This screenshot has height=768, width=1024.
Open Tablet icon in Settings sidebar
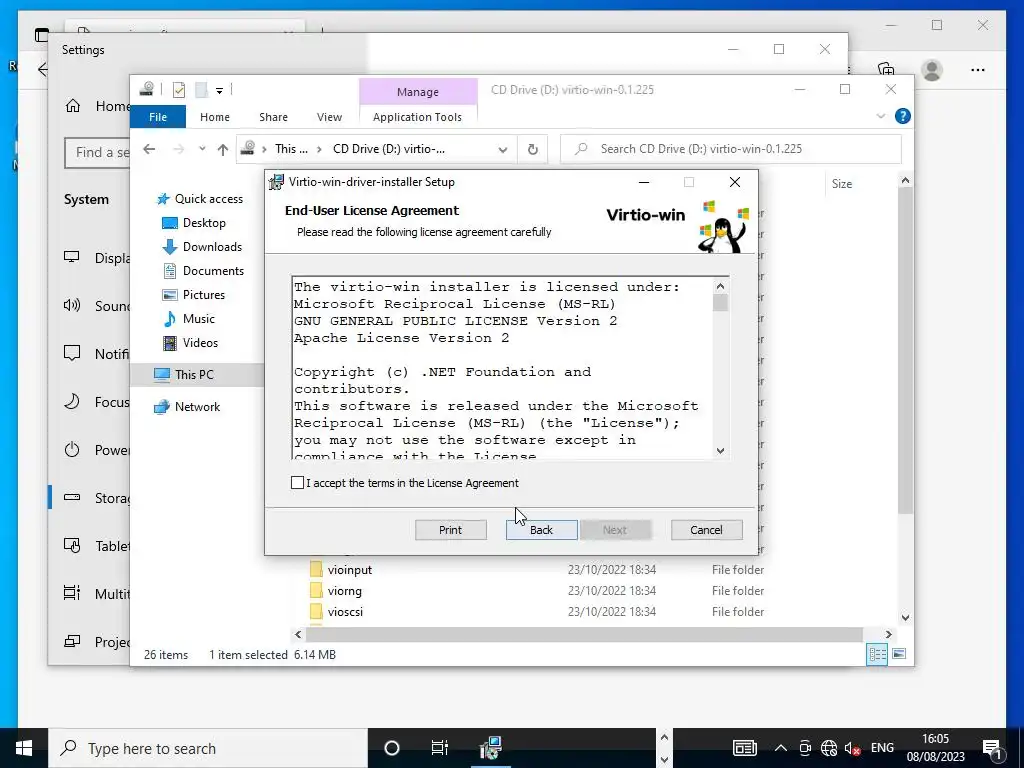click(72, 545)
